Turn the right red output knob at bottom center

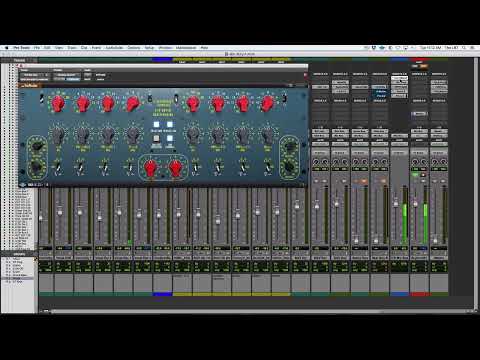coord(175,168)
